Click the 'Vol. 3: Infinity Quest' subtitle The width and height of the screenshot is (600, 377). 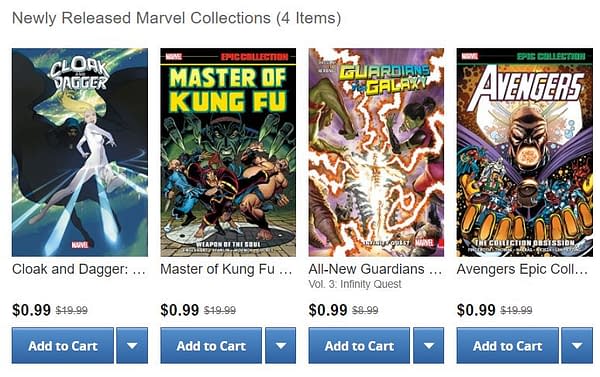tap(355, 284)
